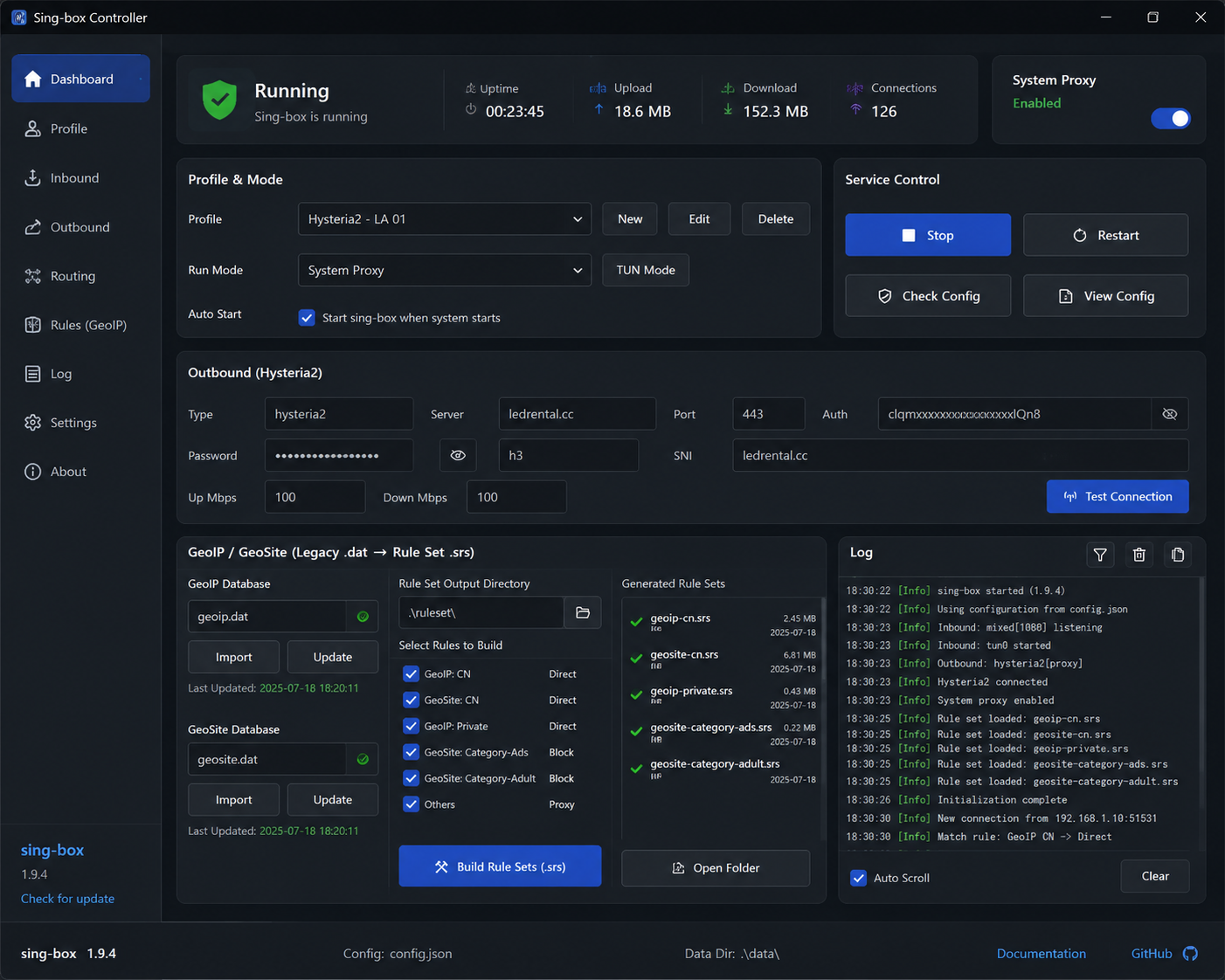Delete log entries with the trash icon
Viewport: 1225px width, 980px height.
click(1139, 555)
